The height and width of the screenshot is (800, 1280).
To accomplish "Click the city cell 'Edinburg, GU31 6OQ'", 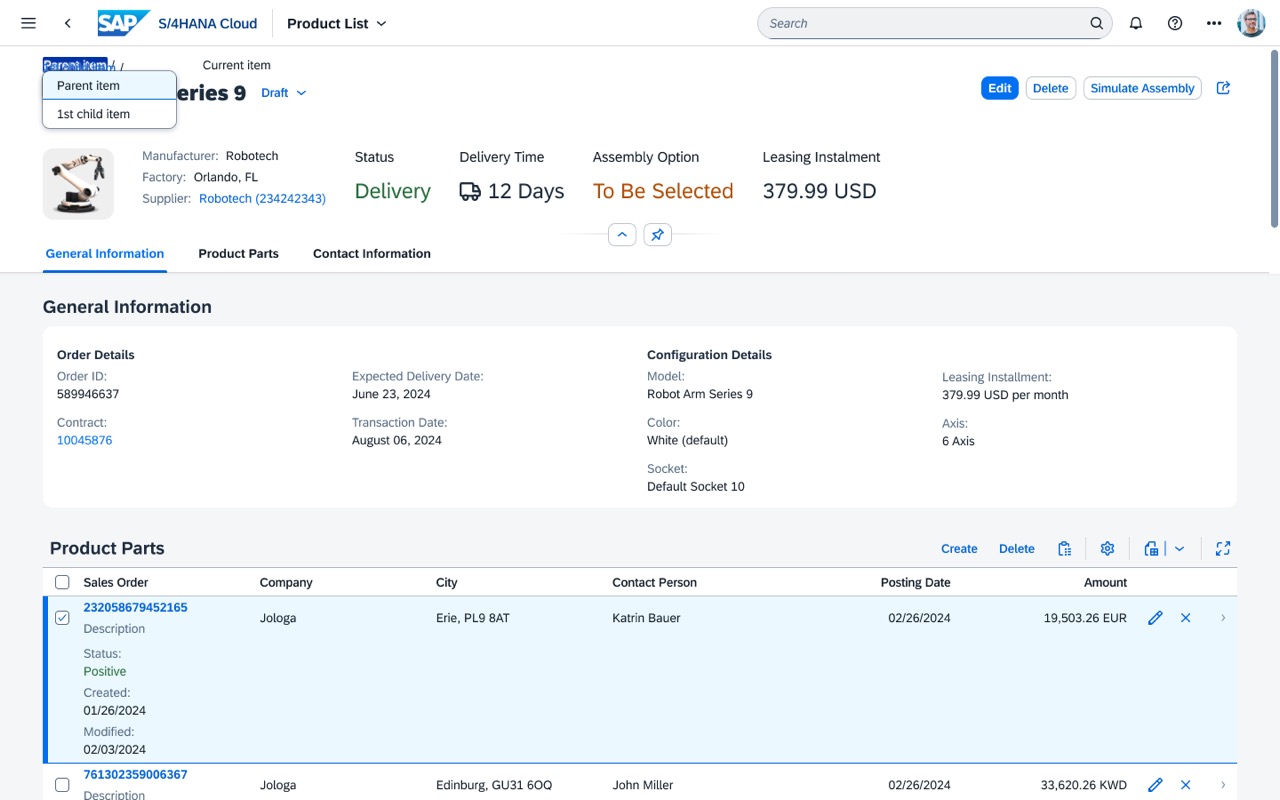I will [x=494, y=785].
